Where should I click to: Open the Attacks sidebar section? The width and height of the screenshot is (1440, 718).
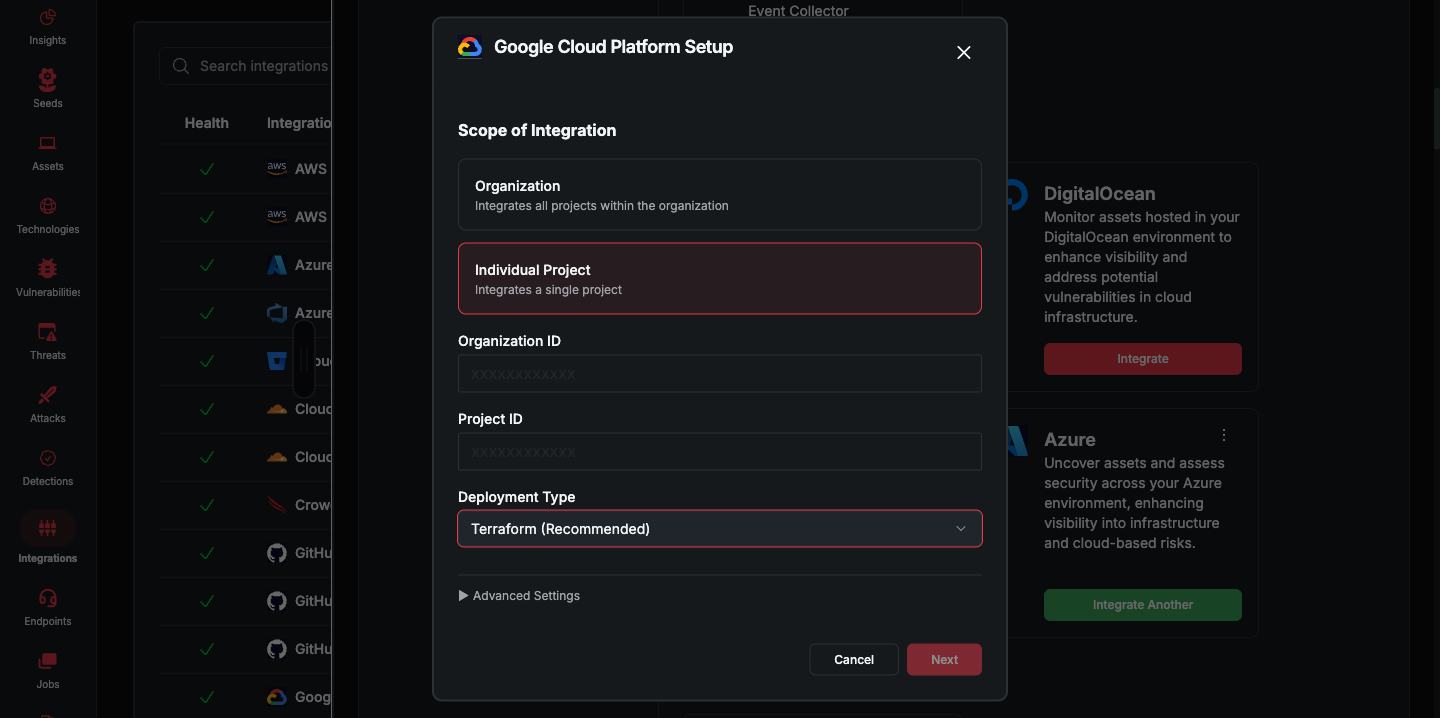[47, 404]
